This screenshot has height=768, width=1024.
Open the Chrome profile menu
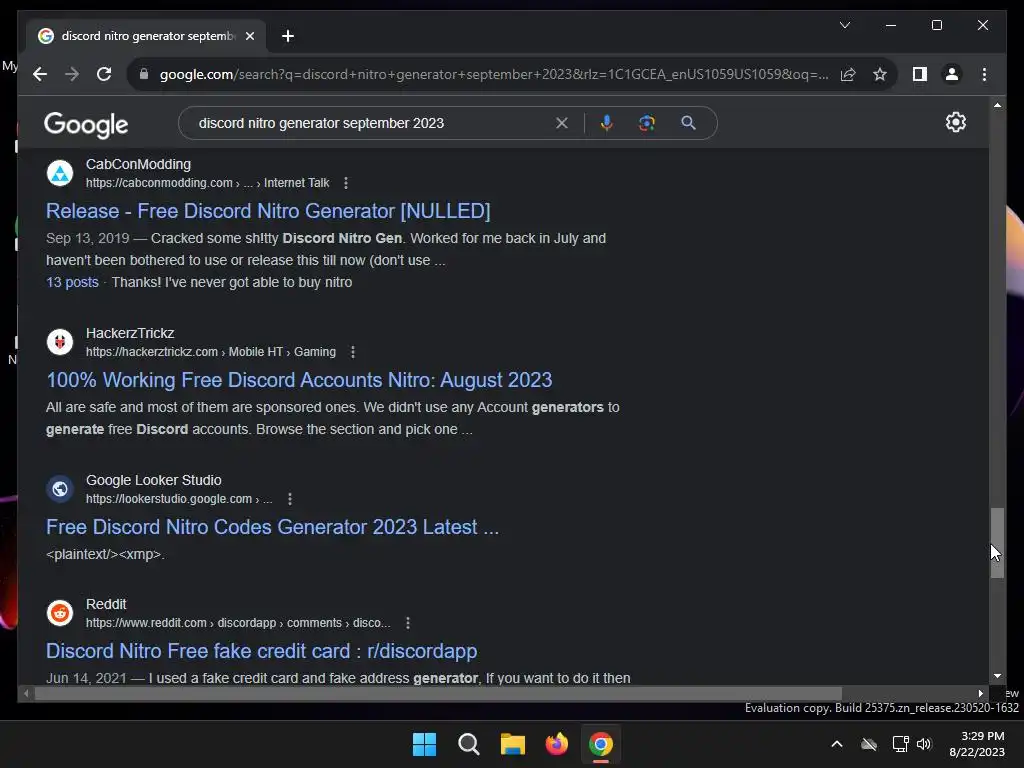(952, 74)
